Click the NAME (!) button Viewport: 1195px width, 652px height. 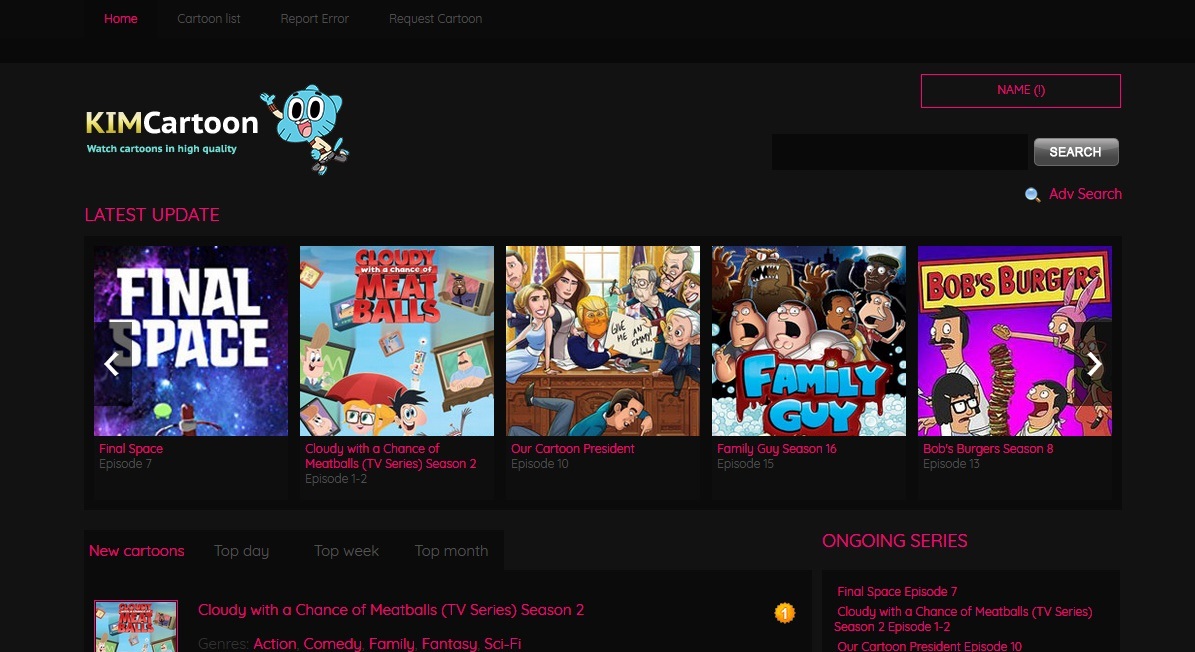(x=1020, y=91)
